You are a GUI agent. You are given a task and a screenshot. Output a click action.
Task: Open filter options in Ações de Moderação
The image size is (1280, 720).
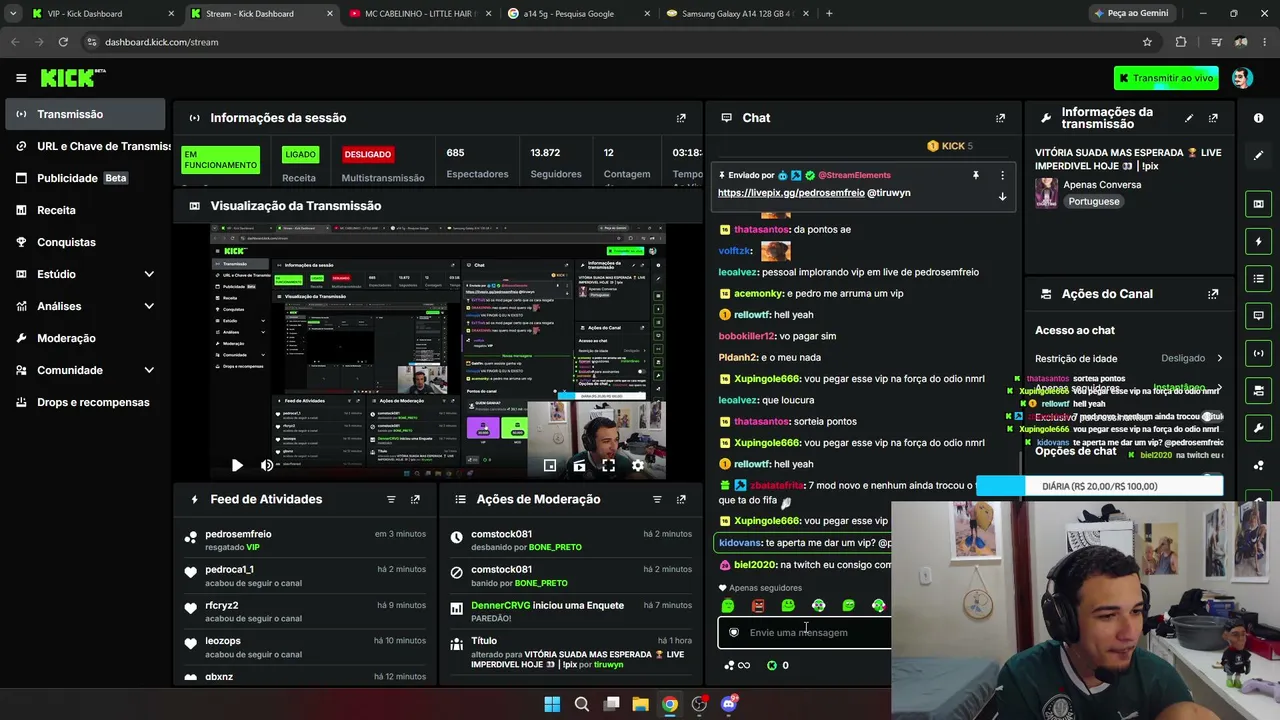657,499
